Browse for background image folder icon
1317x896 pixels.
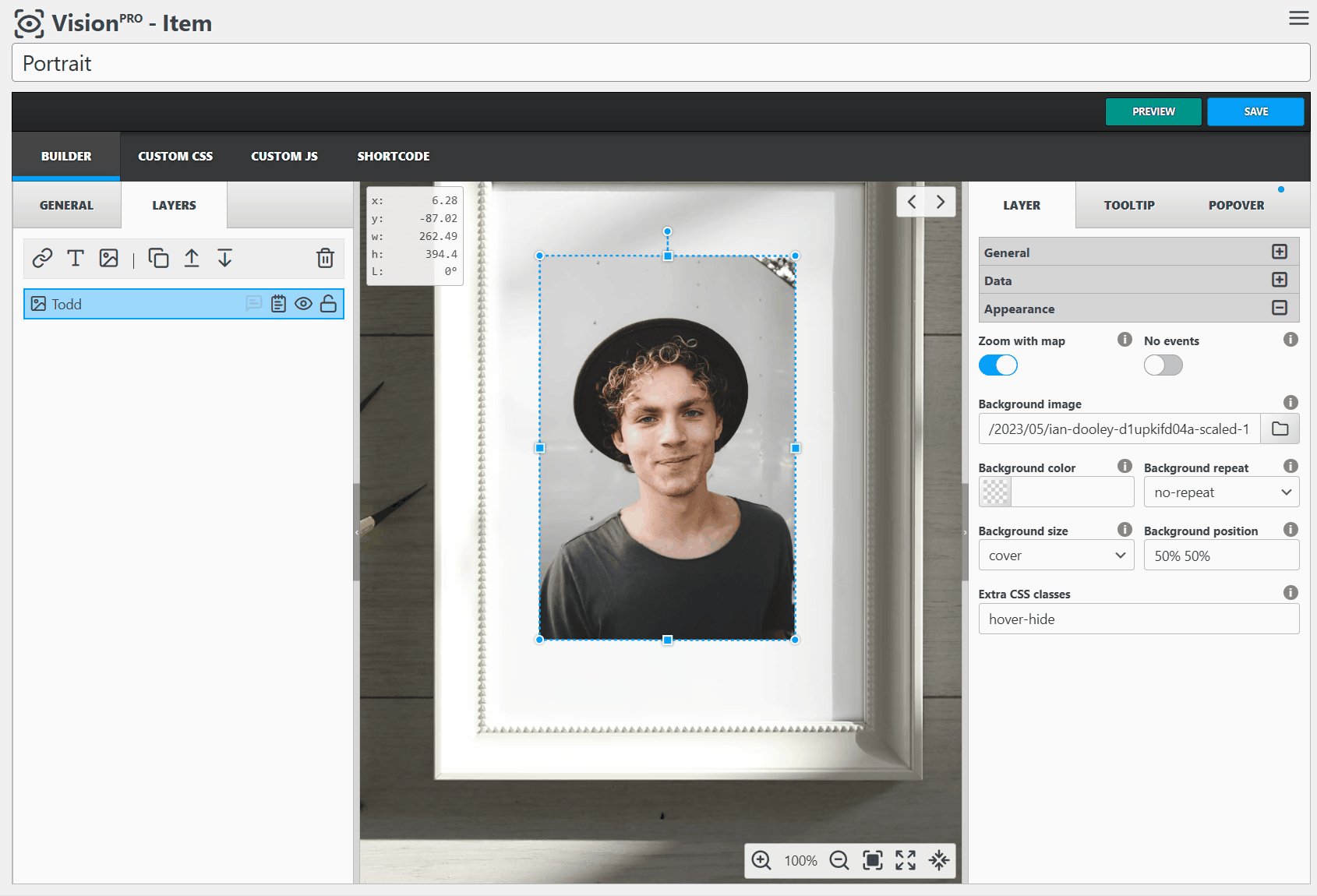click(1280, 429)
